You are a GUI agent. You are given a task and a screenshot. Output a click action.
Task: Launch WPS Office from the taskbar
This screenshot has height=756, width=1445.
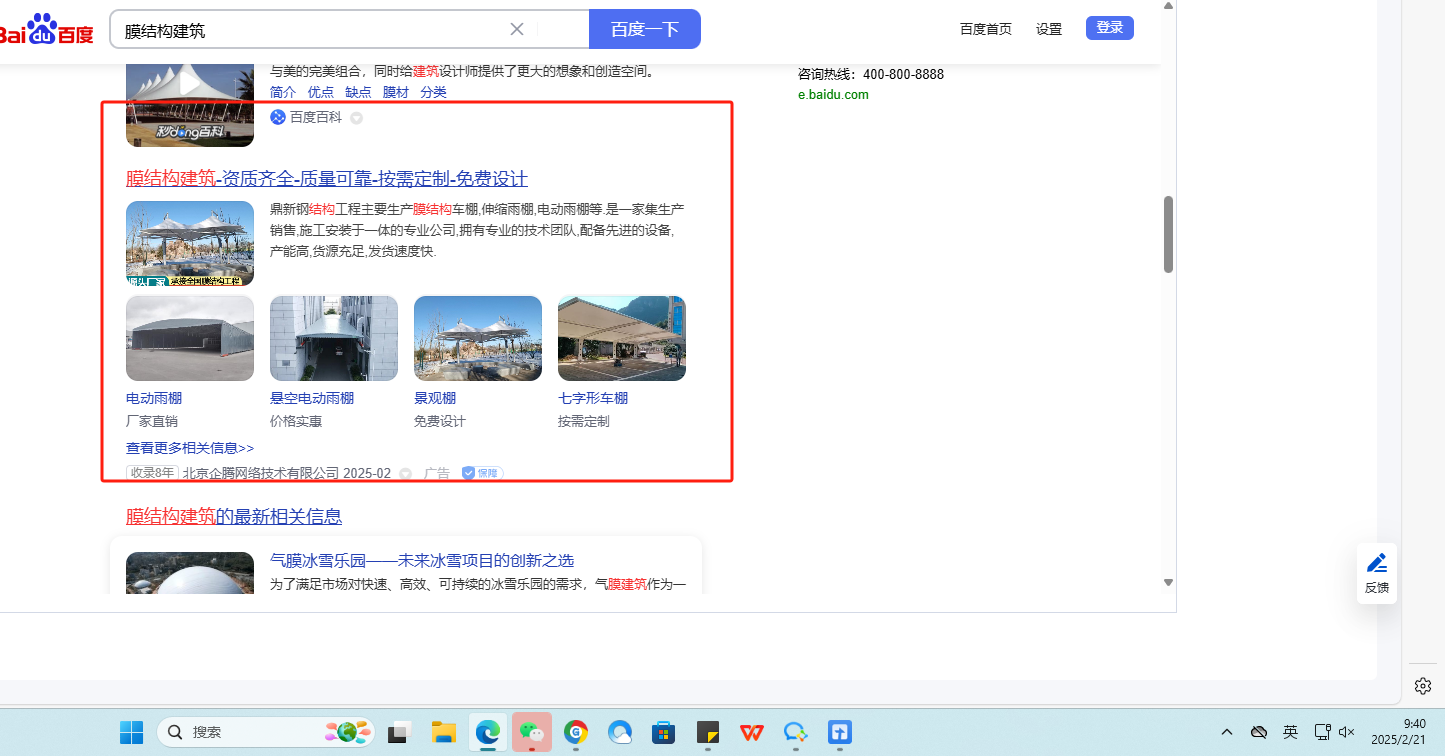(x=752, y=732)
